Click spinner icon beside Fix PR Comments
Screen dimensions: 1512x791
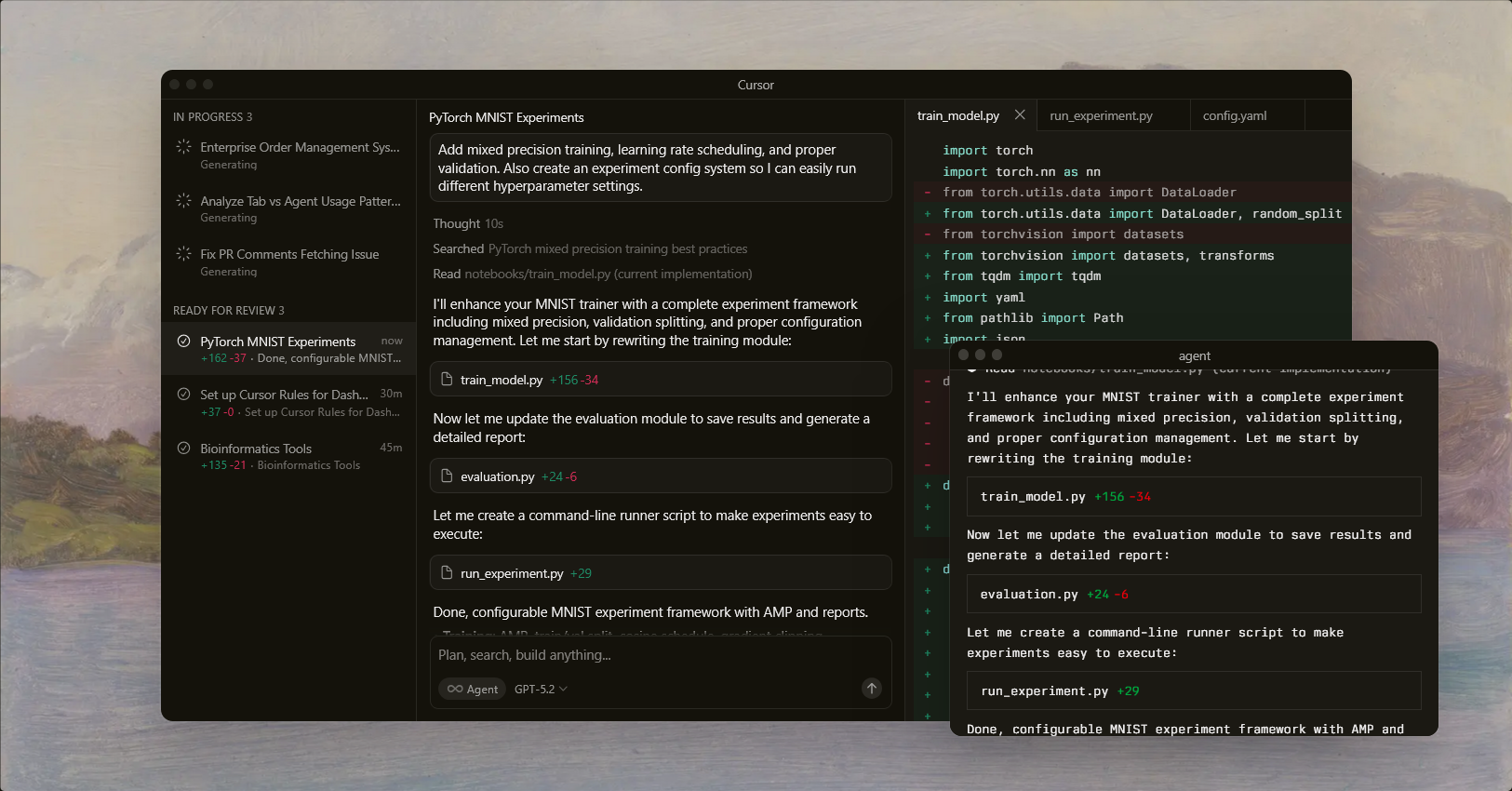(x=183, y=253)
